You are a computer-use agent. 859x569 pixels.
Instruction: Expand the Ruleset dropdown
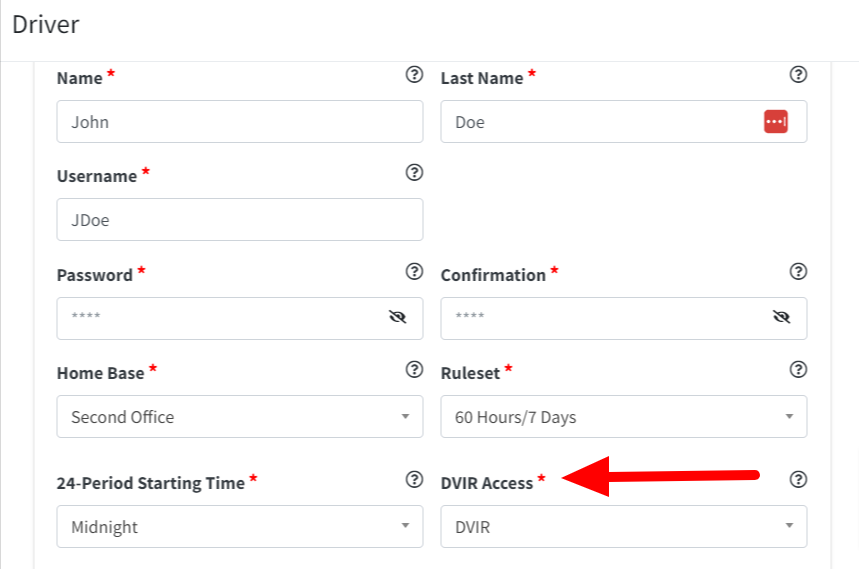(x=623, y=417)
